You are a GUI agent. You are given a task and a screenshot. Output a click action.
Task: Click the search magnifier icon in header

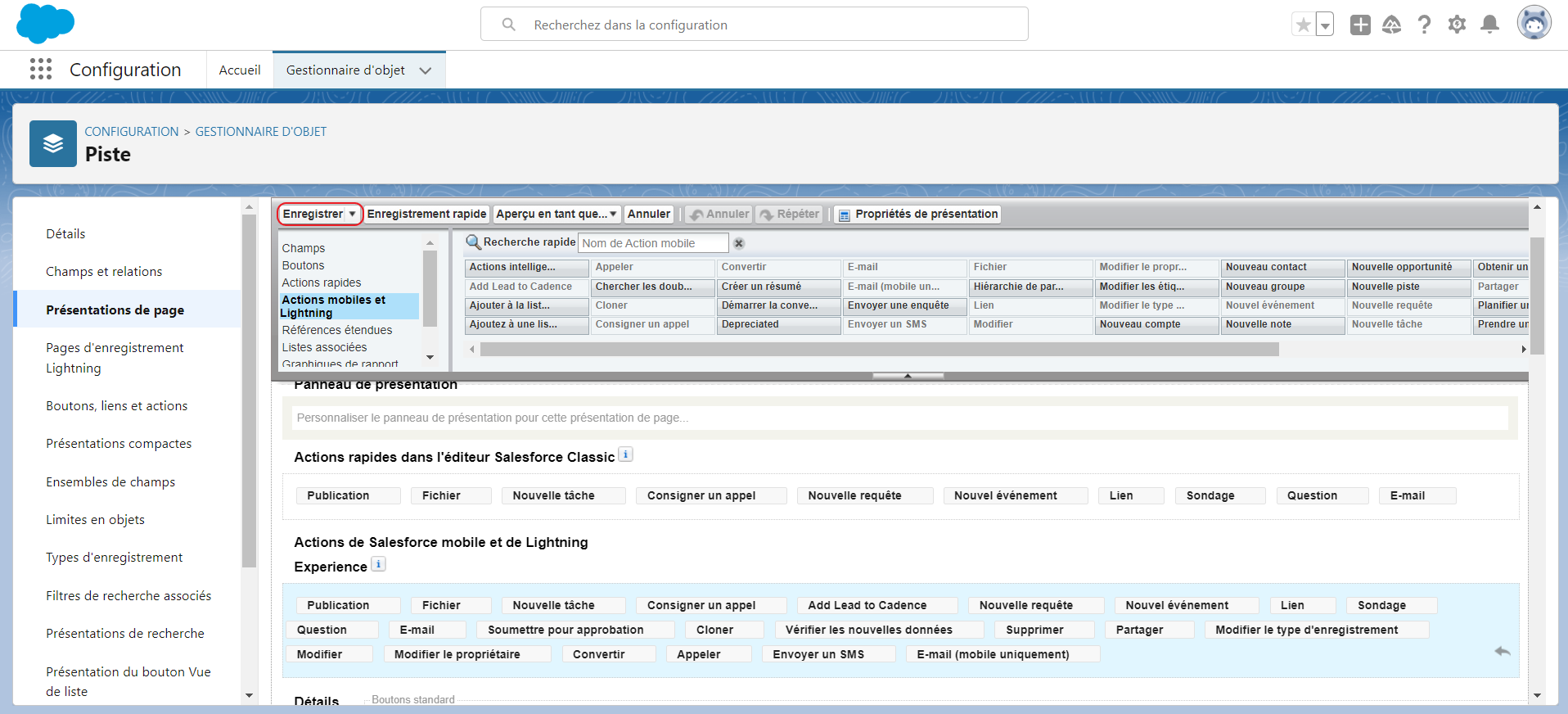(x=509, y=25)
